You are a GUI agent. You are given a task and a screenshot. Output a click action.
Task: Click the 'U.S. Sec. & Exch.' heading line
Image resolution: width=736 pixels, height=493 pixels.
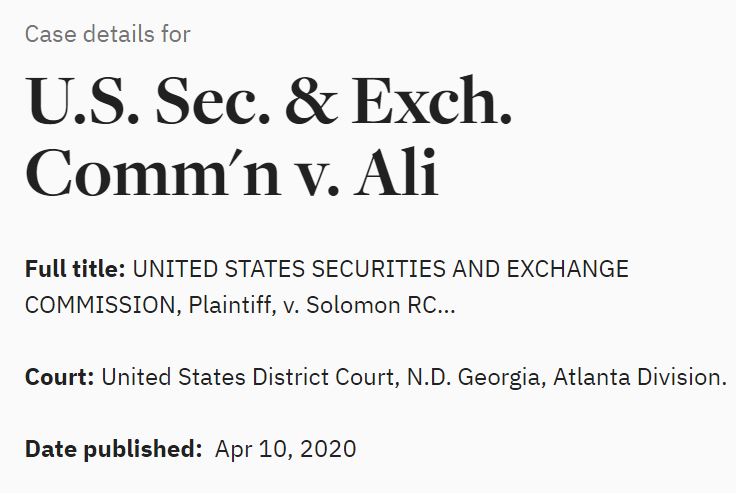coord(268,100)
